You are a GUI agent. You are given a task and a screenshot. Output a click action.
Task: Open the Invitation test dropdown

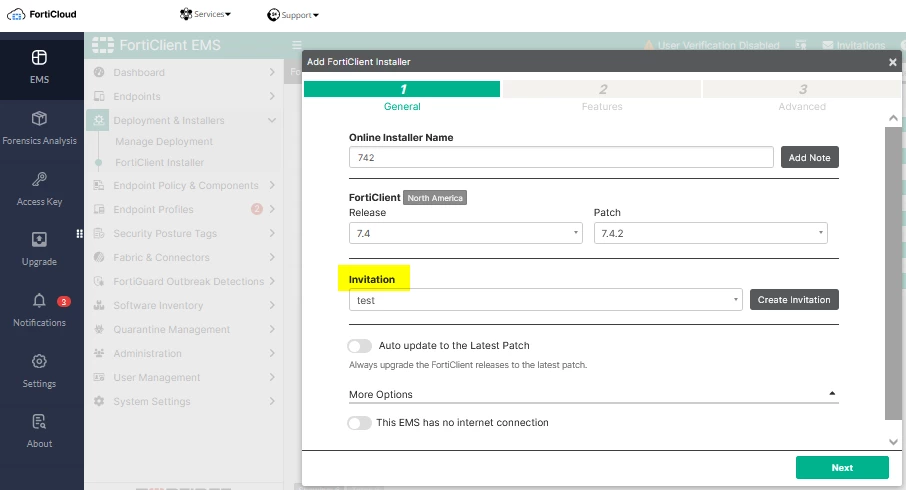click(545, 300)
